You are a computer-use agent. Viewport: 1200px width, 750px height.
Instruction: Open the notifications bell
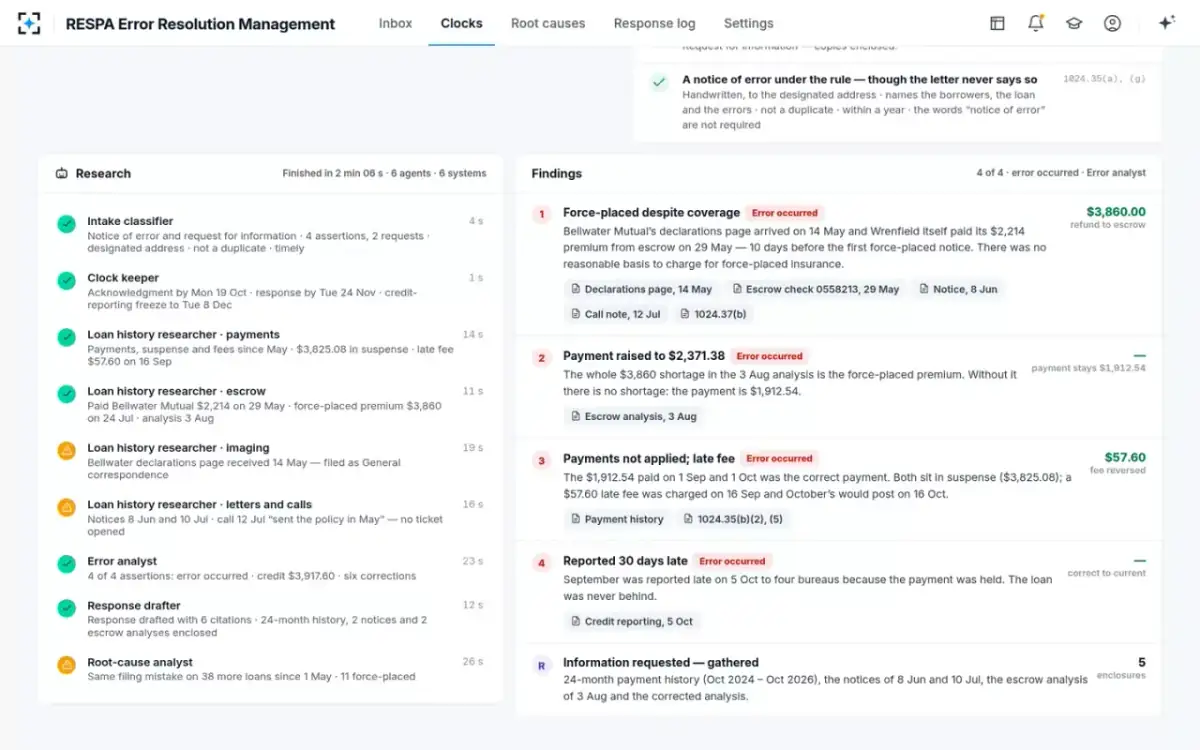(x=1035, y=23)
